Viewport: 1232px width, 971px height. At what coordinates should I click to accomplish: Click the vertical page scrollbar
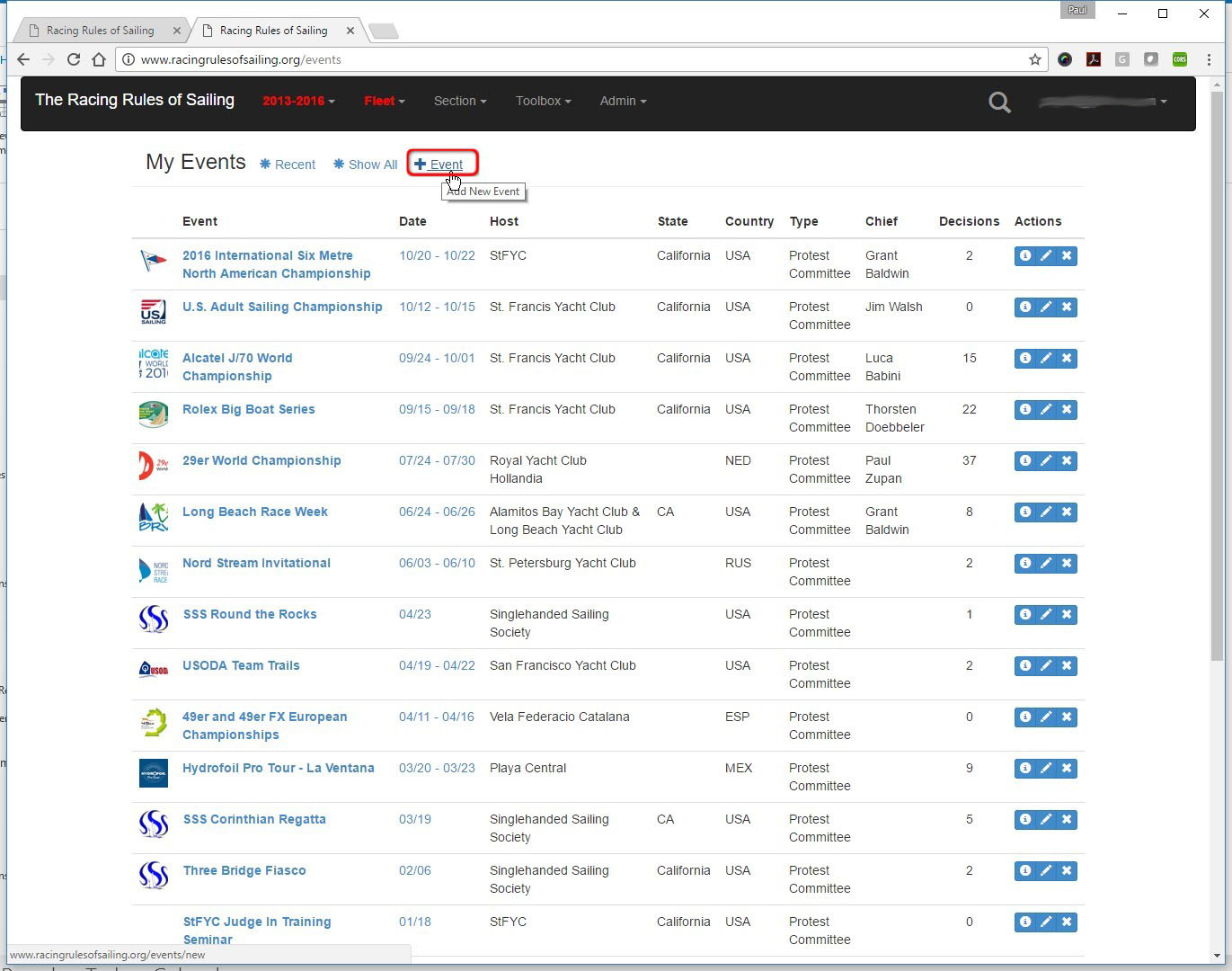pyautogui.click(x=1218, y=378)
